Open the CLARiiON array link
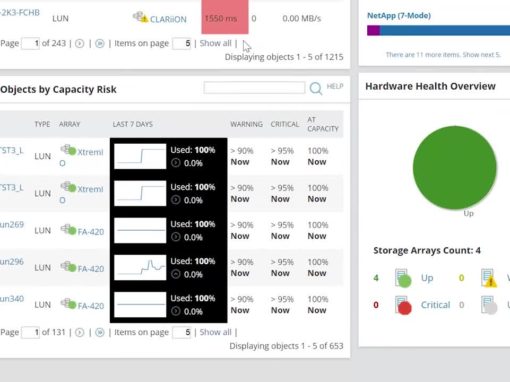510x382 pixels. [x=168, y=19]
